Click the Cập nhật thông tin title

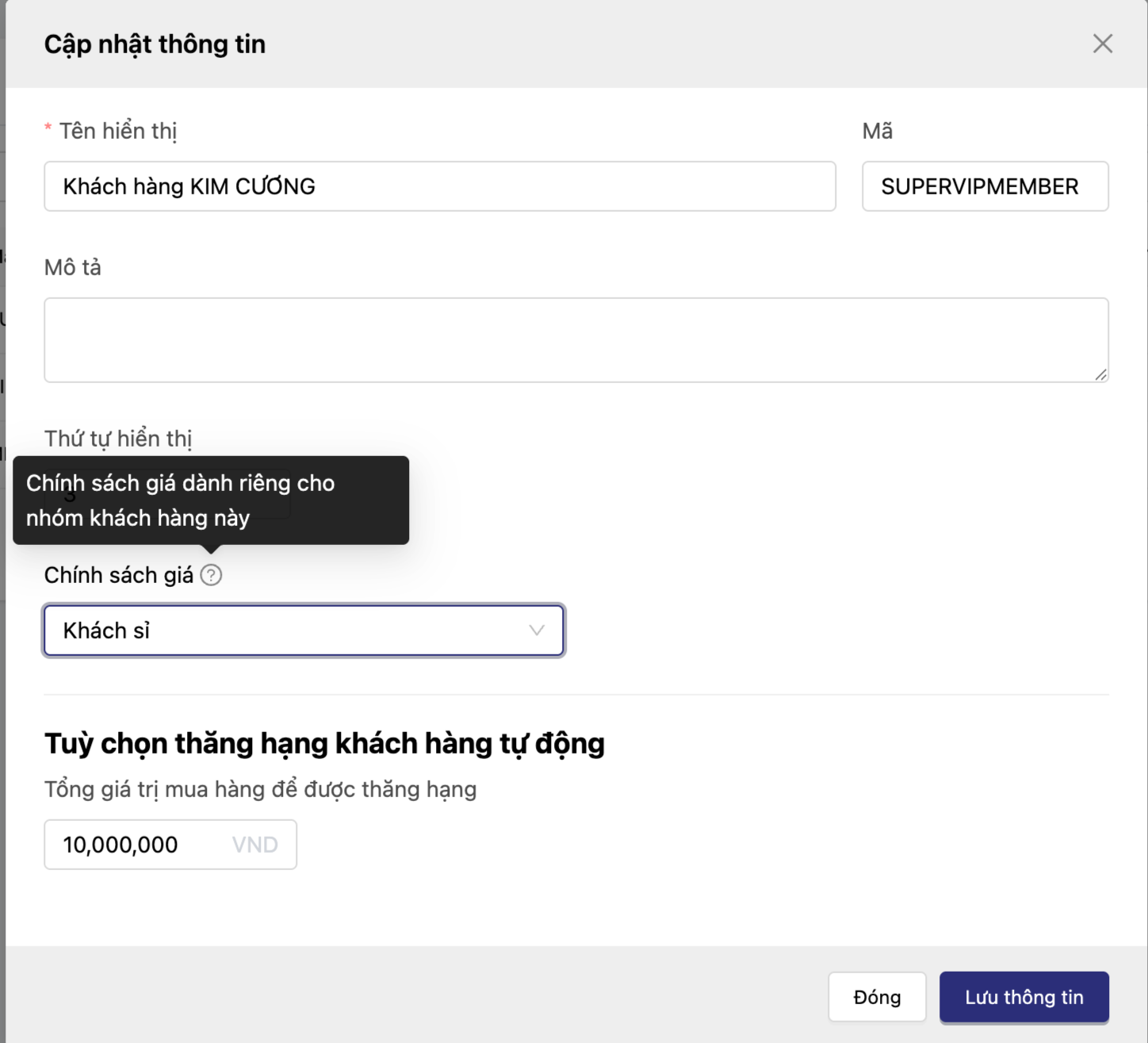pos(155,44)
